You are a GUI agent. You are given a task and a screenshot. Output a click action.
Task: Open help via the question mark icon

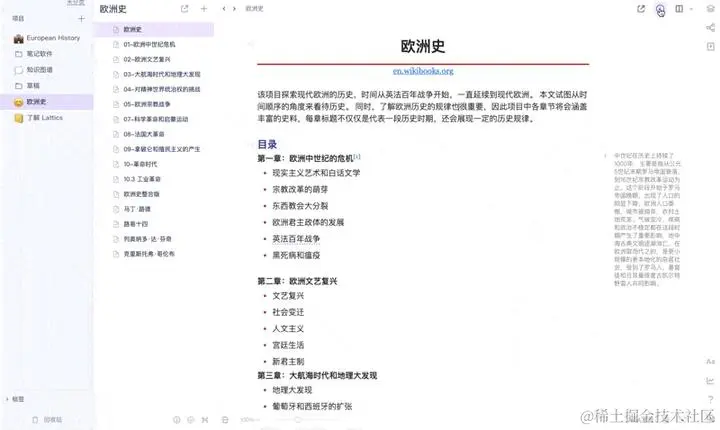click(x=710, y=400)
